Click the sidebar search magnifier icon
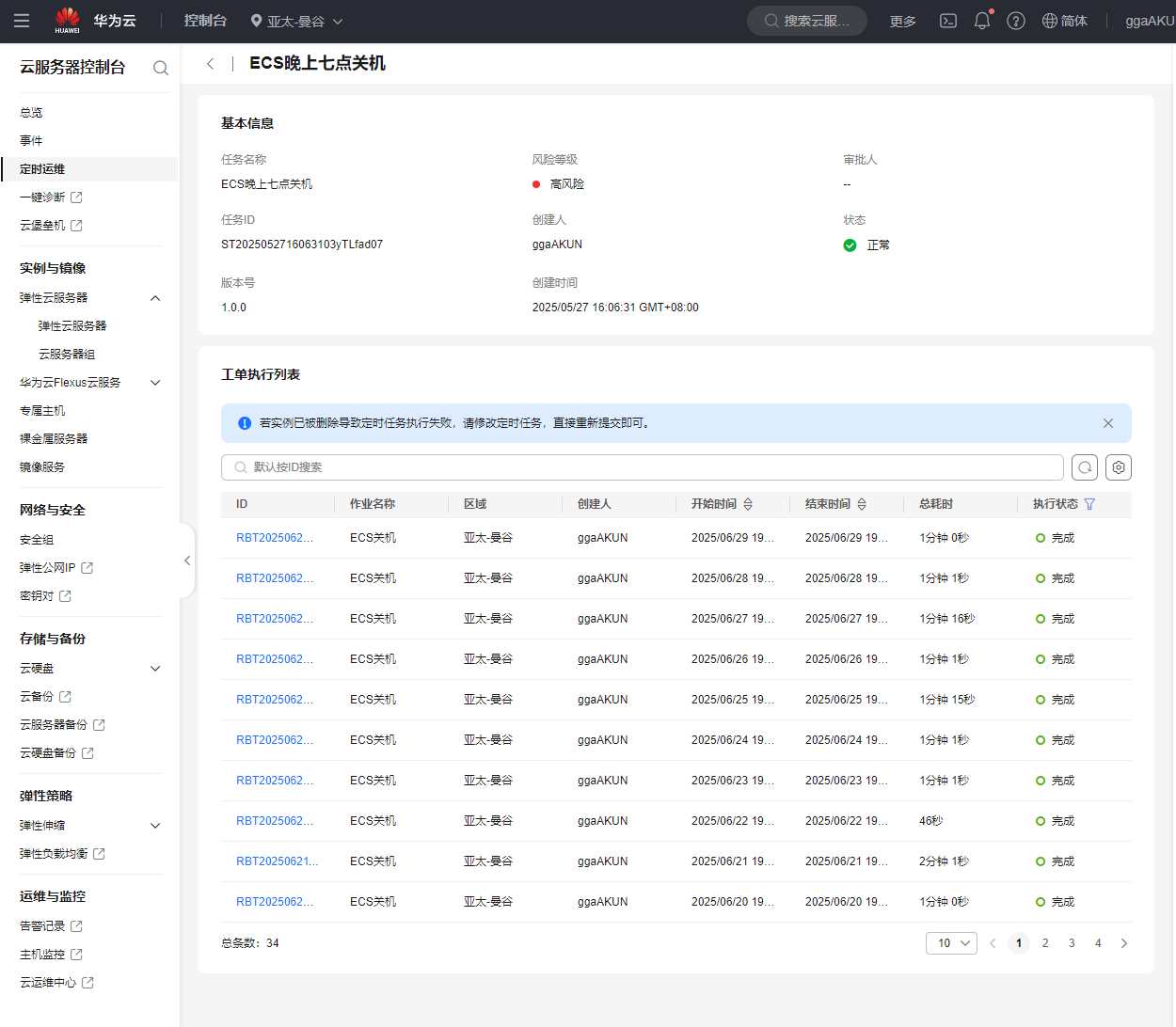Viewport: 1176px width, 1027px height. coord(161,68)
